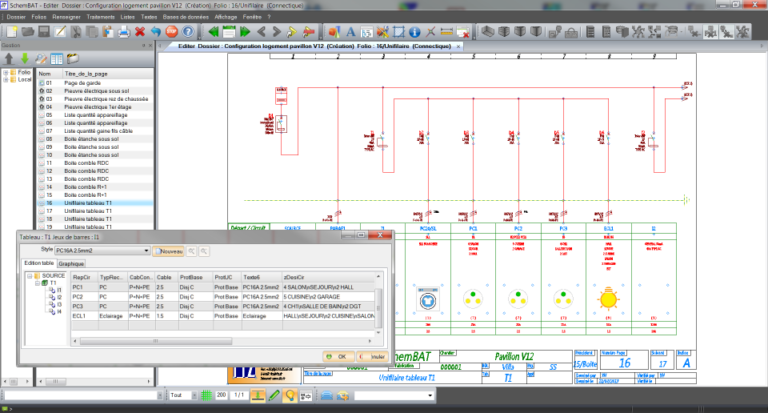Image resolution: width=768 pixels, height=413 pixels.
Task: Click the green down arrow in Gestion panel
Action: (24, 59)
